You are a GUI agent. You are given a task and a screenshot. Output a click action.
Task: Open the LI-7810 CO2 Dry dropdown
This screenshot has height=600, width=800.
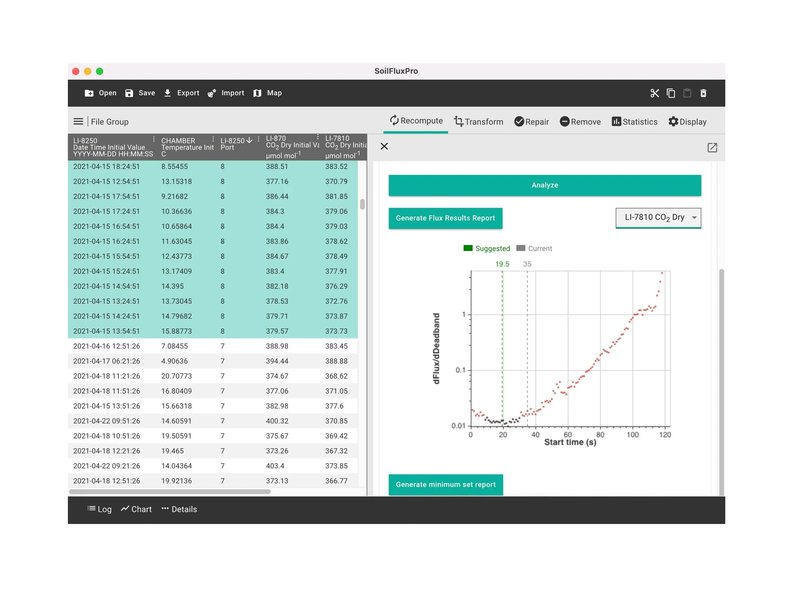[658, 217]
